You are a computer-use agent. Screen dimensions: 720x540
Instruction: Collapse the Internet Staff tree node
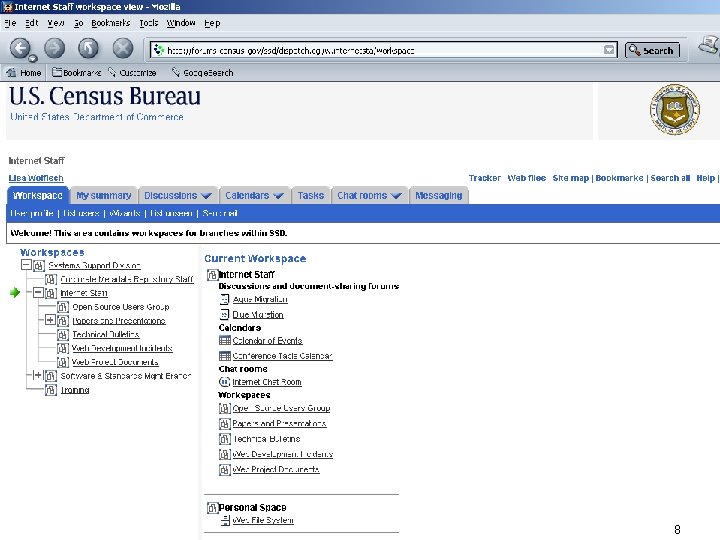38,292
